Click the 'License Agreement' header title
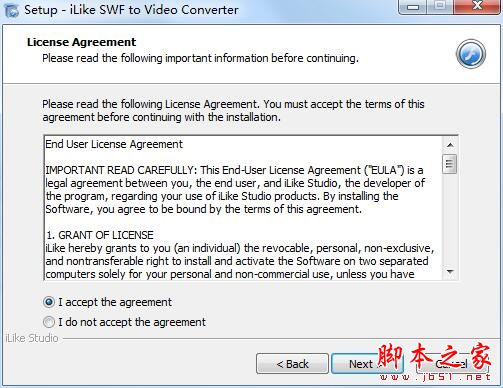 (x=81, y=42)
